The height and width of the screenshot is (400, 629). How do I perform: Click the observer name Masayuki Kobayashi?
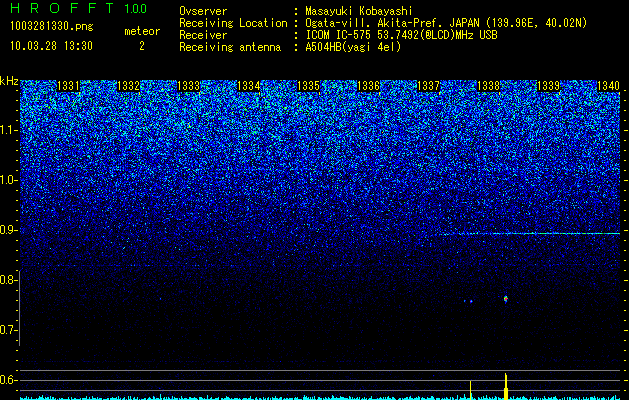point(358,11)
